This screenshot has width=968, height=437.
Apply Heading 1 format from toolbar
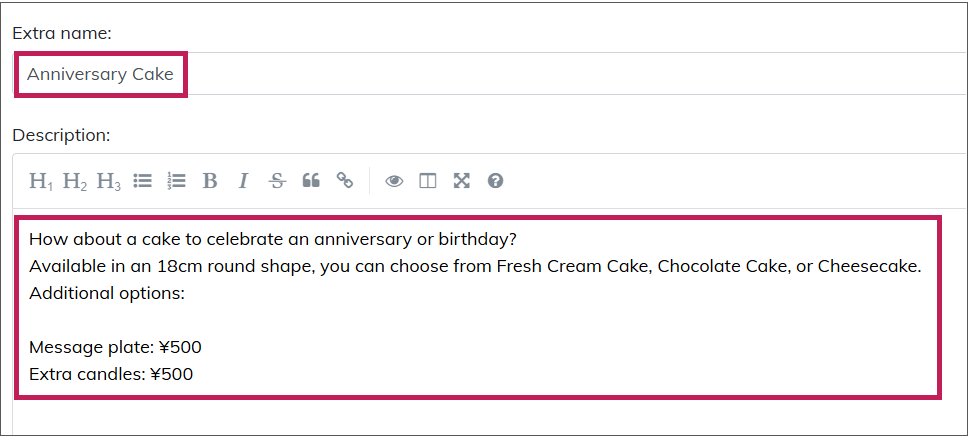[41, 181]
